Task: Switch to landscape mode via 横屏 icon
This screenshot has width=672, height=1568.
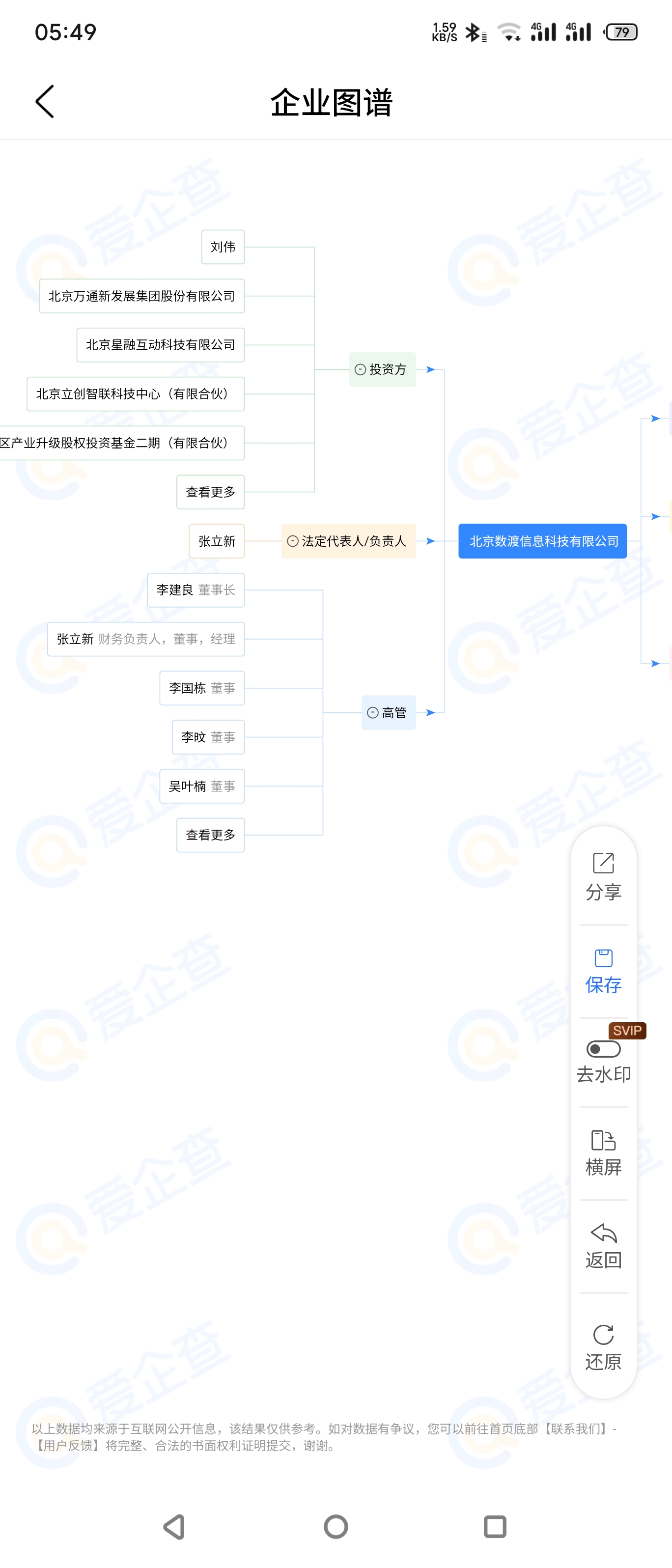Action: point(603,1140)
